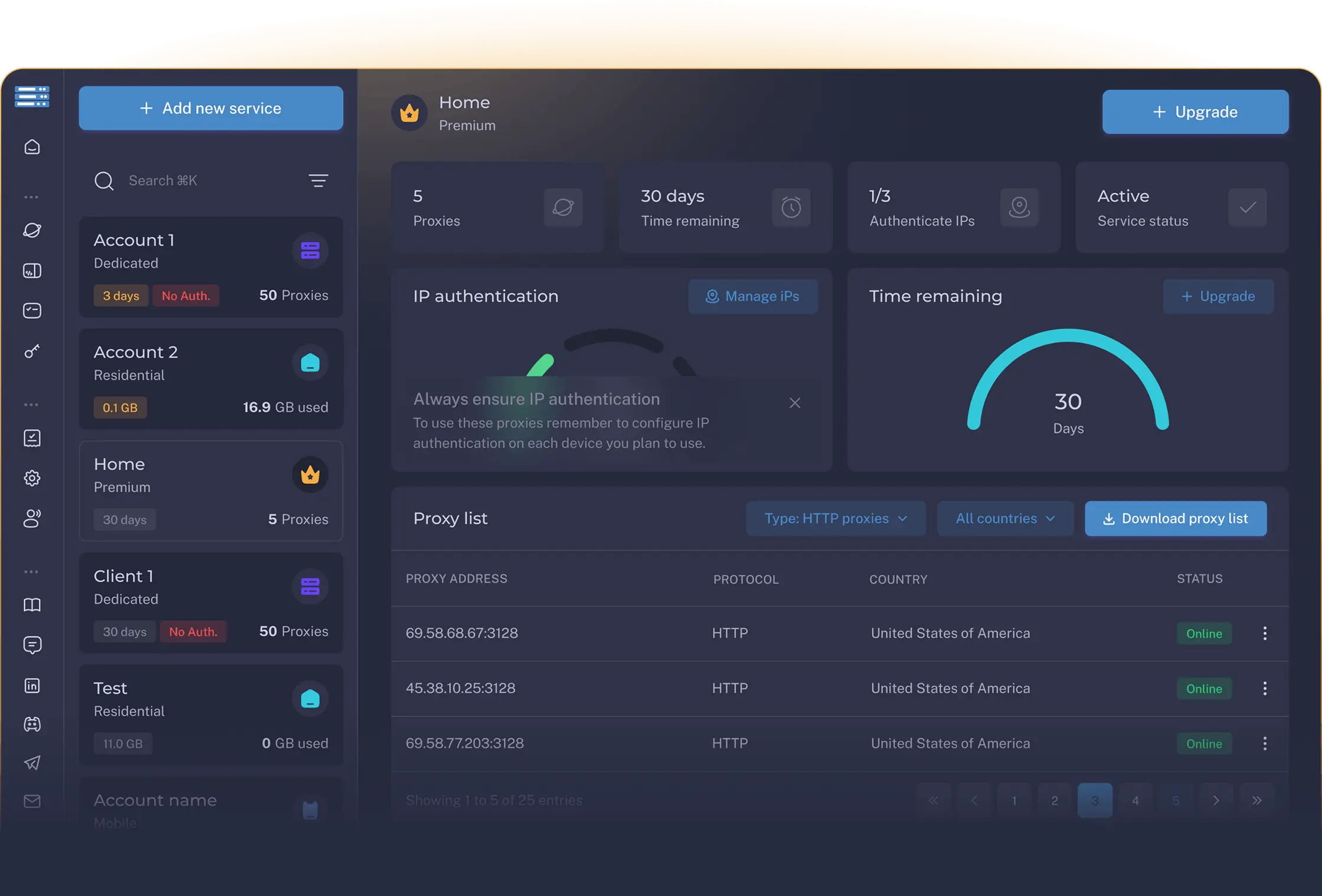This screenshot has width=1322, height=896.
Task: Go to page 5 of proxy list
Action: pos(1176,800)
